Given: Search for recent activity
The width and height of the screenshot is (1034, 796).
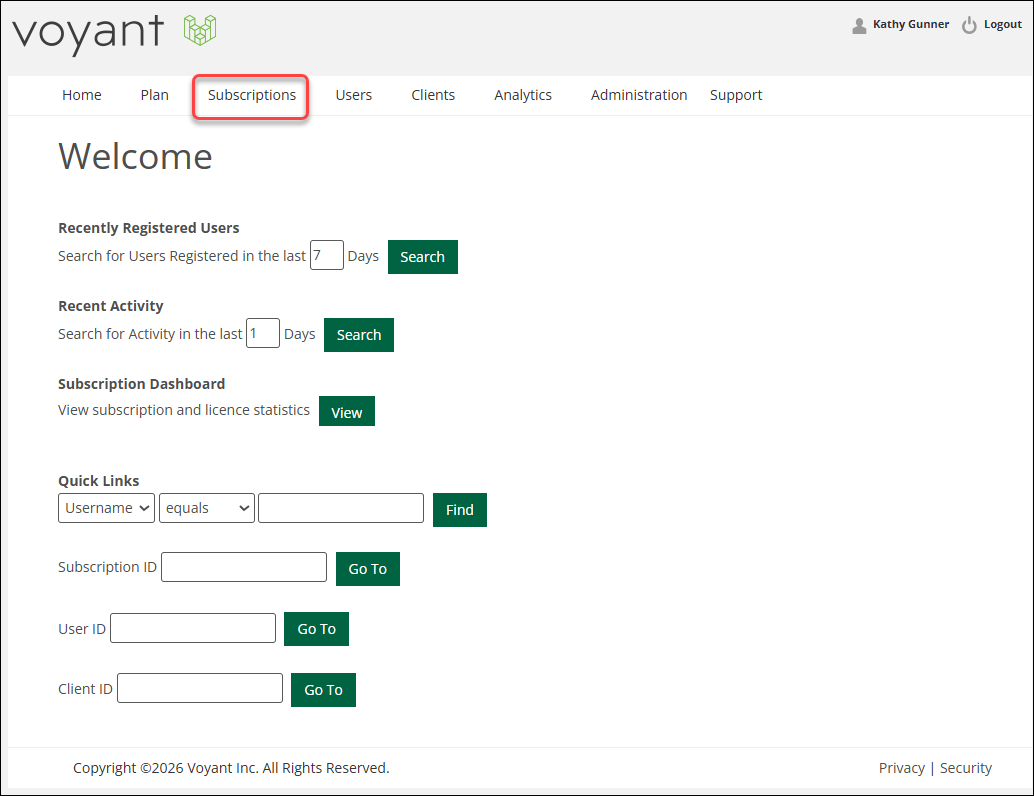Looking at the screenshot, I should [359, 334].
